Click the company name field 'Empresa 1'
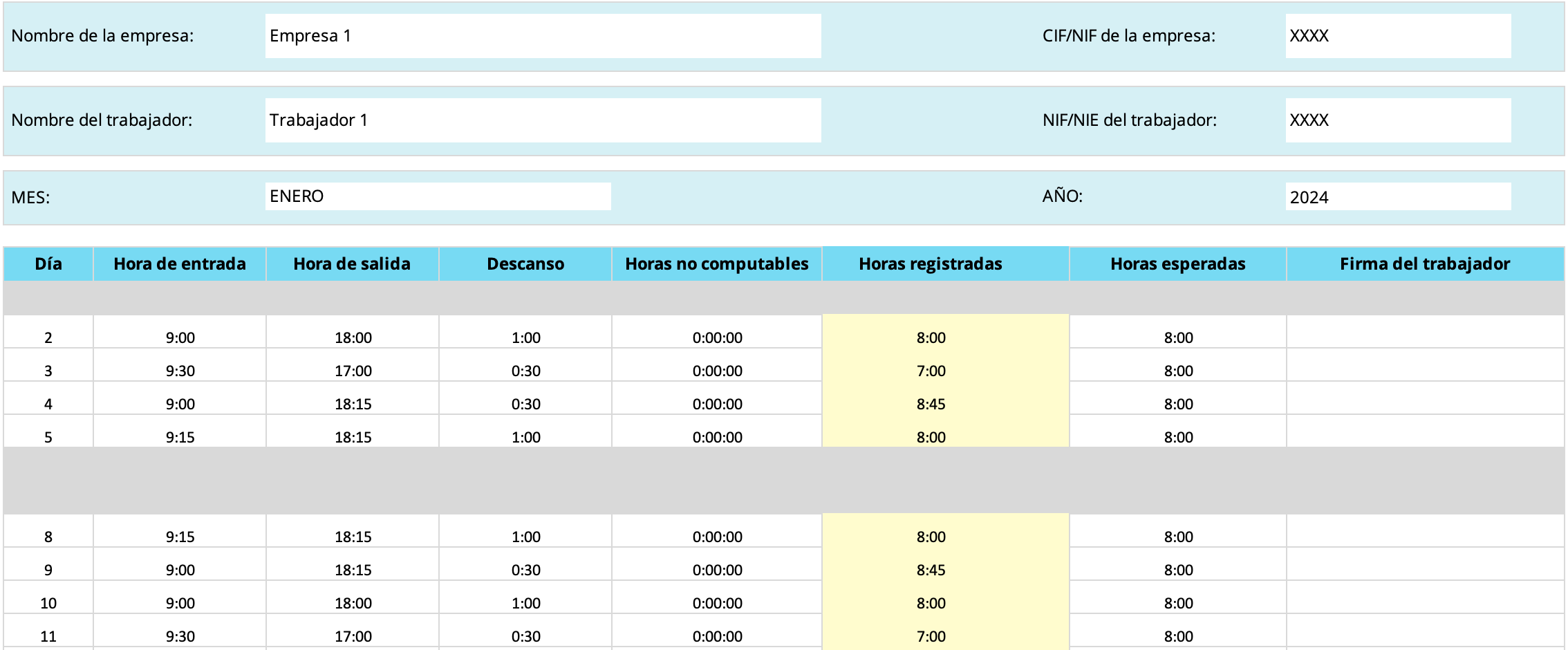The height and width of the screenshot is (650, 1568). (x=543, y=36)
